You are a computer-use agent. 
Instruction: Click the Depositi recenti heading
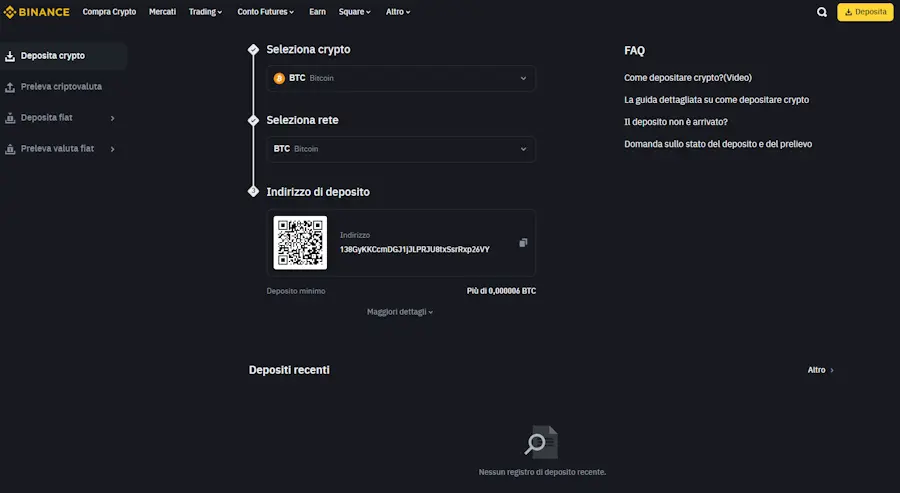(289, 370)
